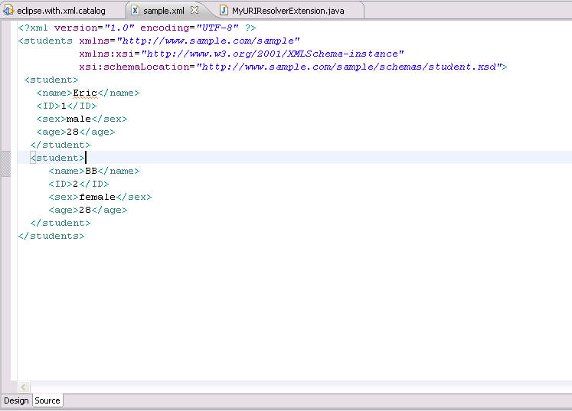Switch to the Source view tab
The width and height of the screenshot is (572, 411).
47,400
